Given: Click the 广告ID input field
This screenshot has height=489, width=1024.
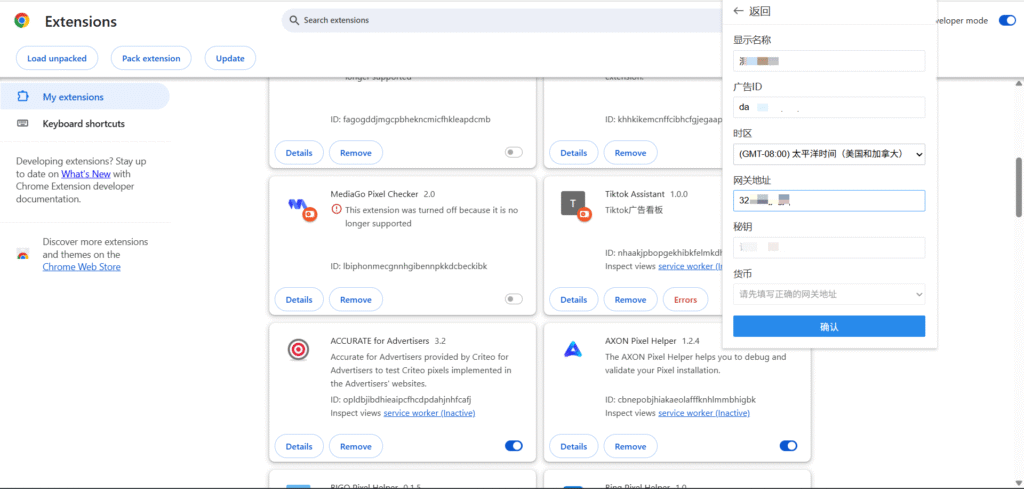Looking at the screenshot, I should (829, 107).
